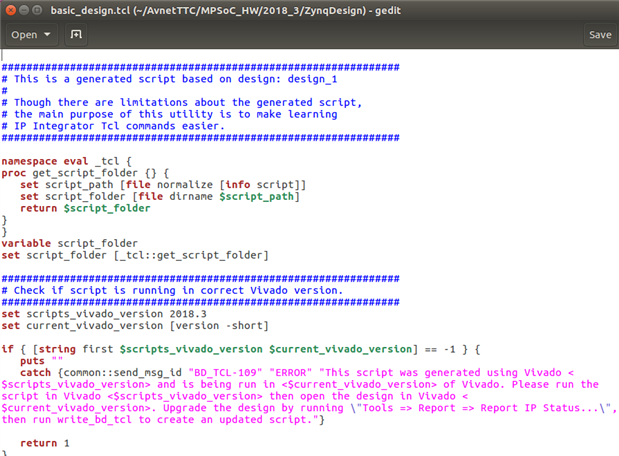Click the 'IP Integrator Tcl commands easier' comment
The image size is (619, 456).
click(x=113, y=126)
